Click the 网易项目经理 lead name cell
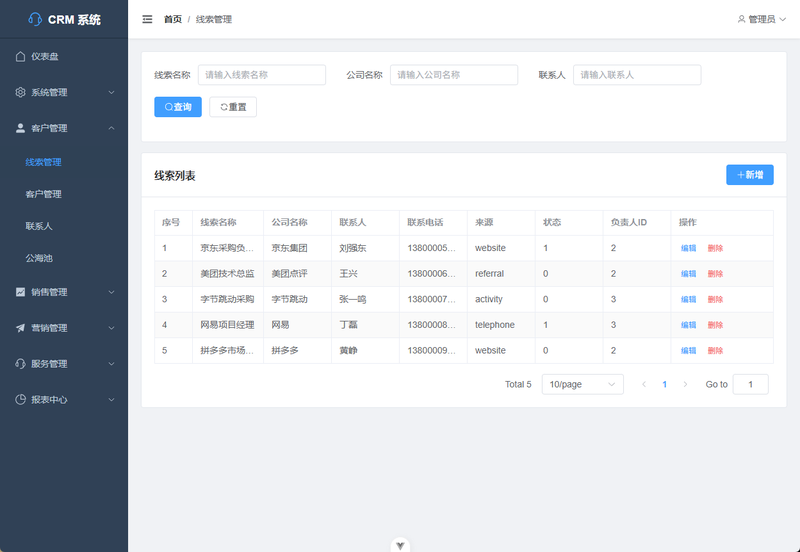This screenshot has width=800, height=552. coord(228,325)
